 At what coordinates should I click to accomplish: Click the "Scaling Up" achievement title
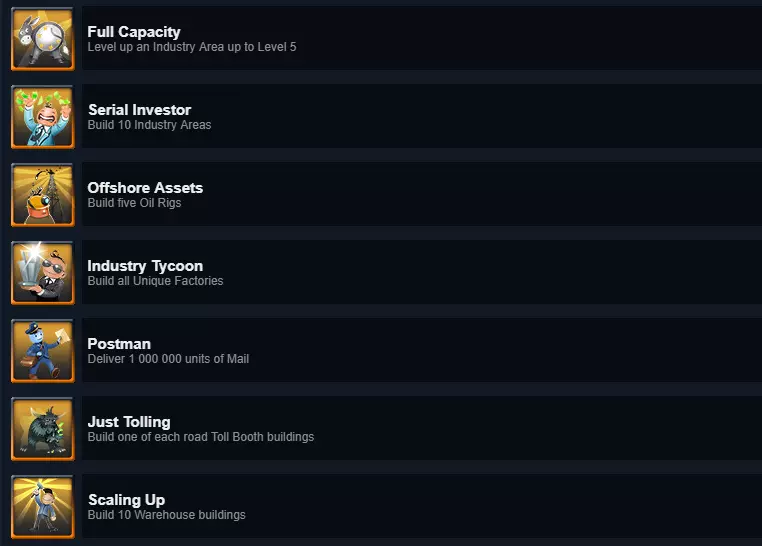tap(126, 500)
